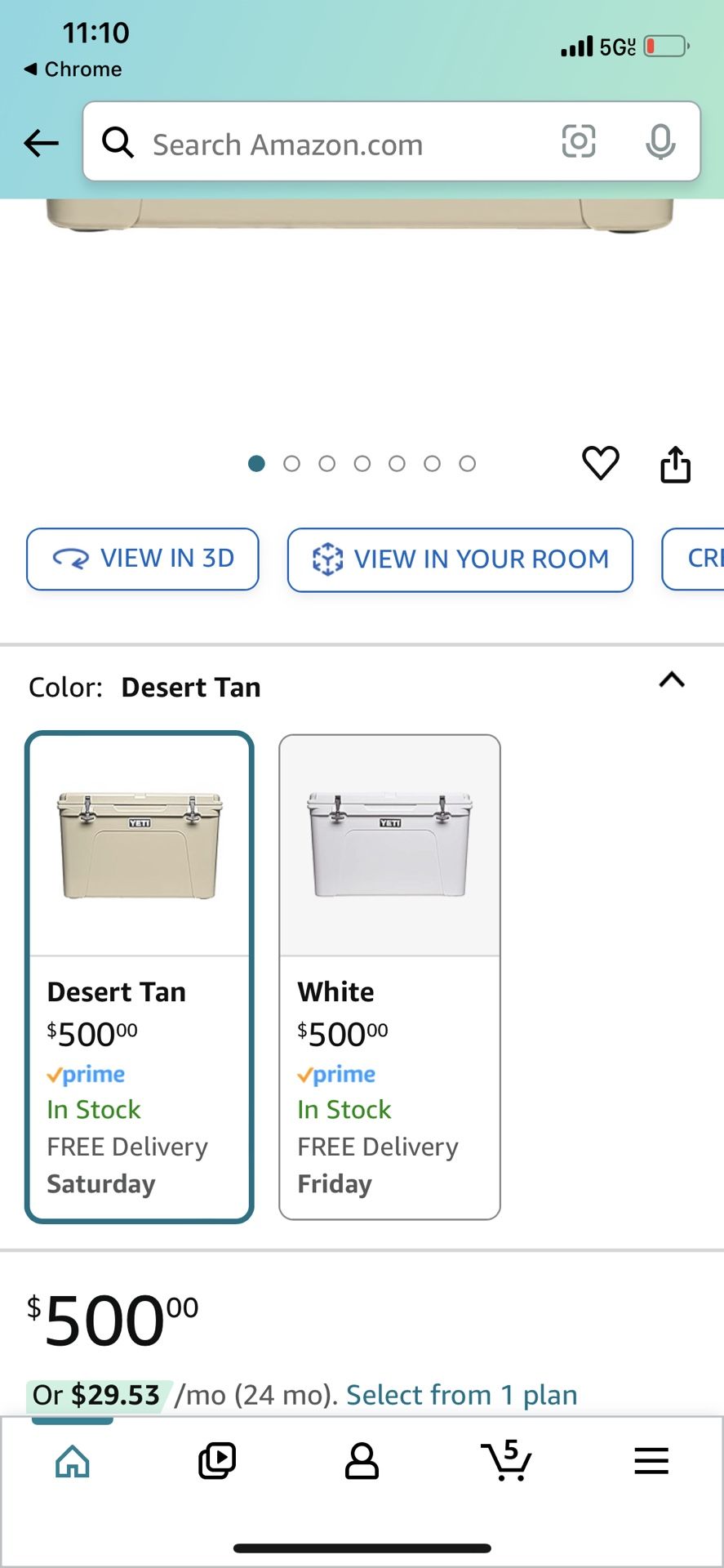Go back using the back arrow
Viewport: 724px width, 1568px height.
pyautogui.click(x=40, y=143)
